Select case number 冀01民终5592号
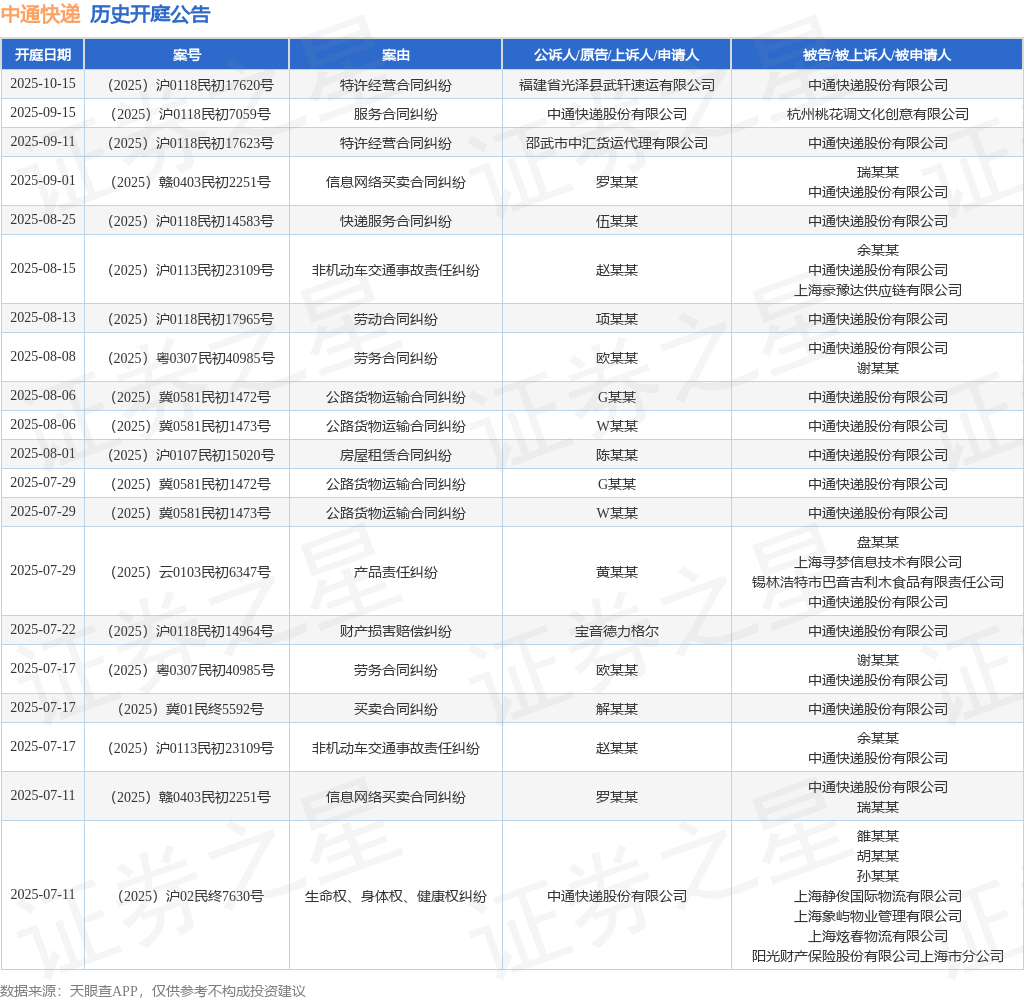The image size is (1024, 1000). tap(191, 709)
